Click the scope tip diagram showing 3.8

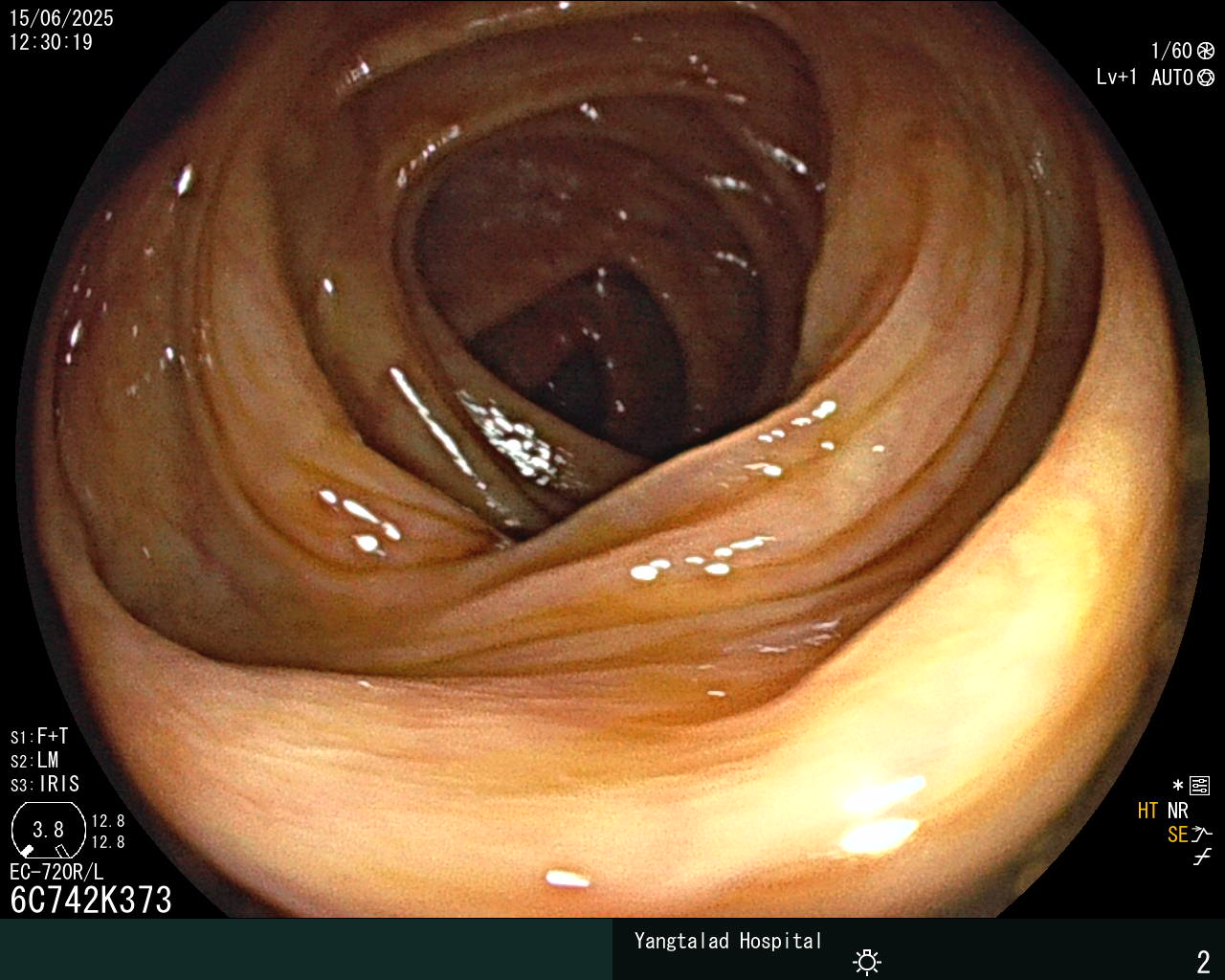coord(48,830)
